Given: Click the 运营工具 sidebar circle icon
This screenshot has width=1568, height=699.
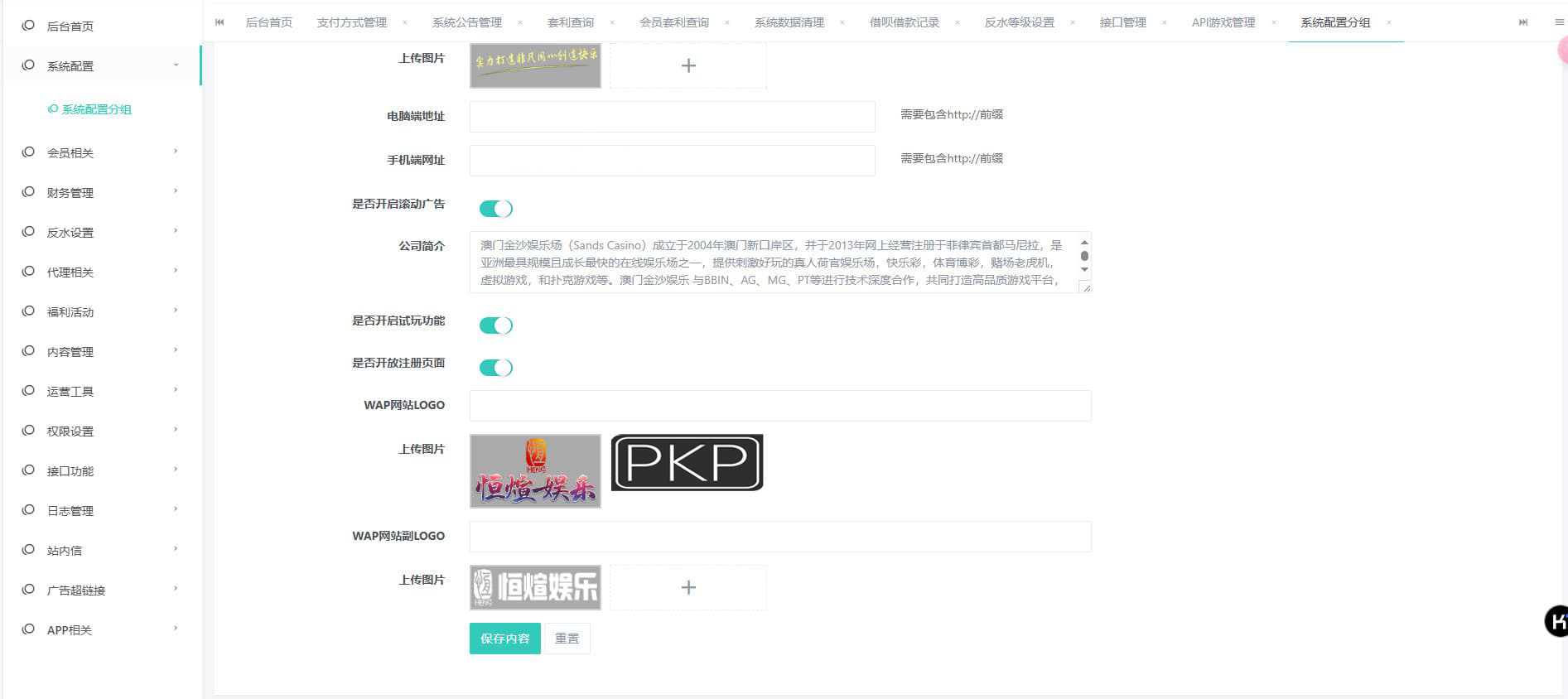Looking at the screenshot, I should [28, 391].
